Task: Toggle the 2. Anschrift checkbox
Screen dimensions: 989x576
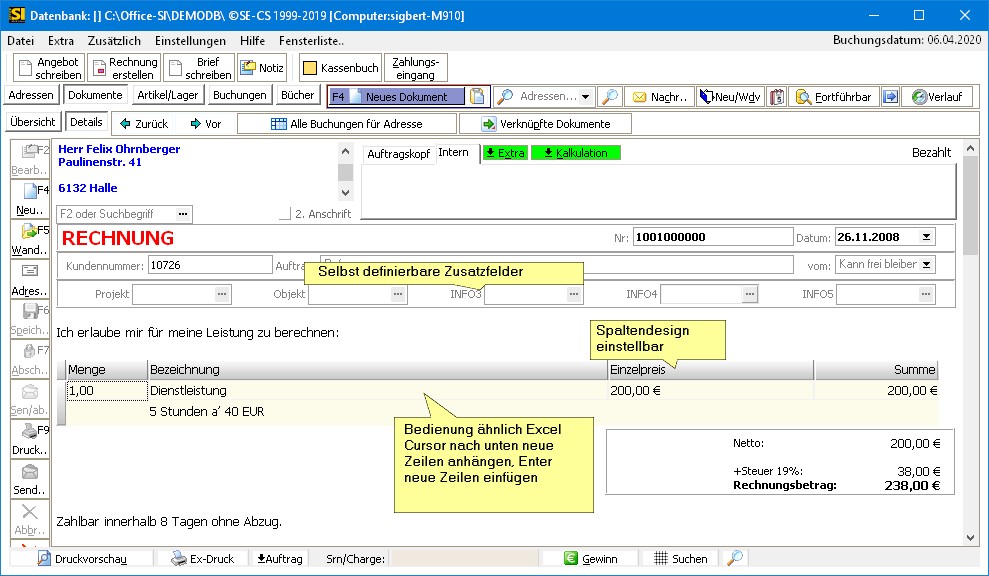Action: click(285, 214)
